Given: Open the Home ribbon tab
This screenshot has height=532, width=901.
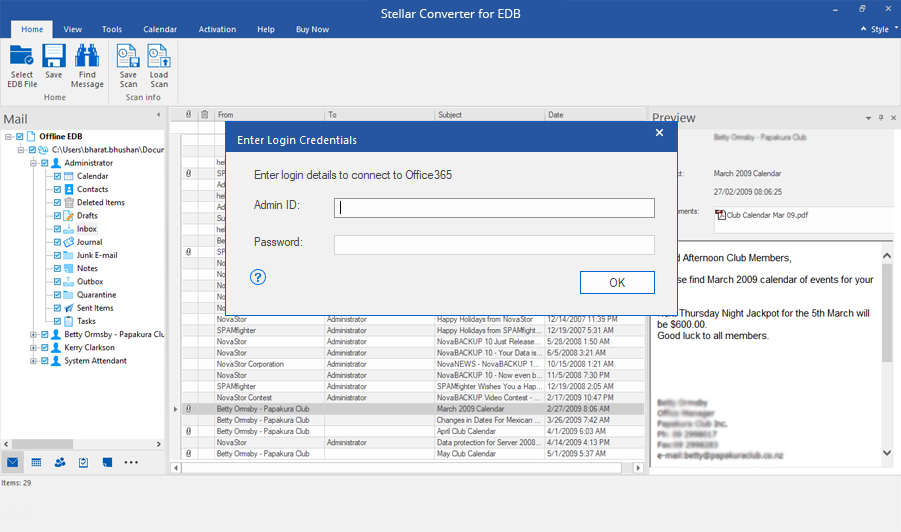Looking at the screenshot, I should pyautogui.click(x=32, y=29).
